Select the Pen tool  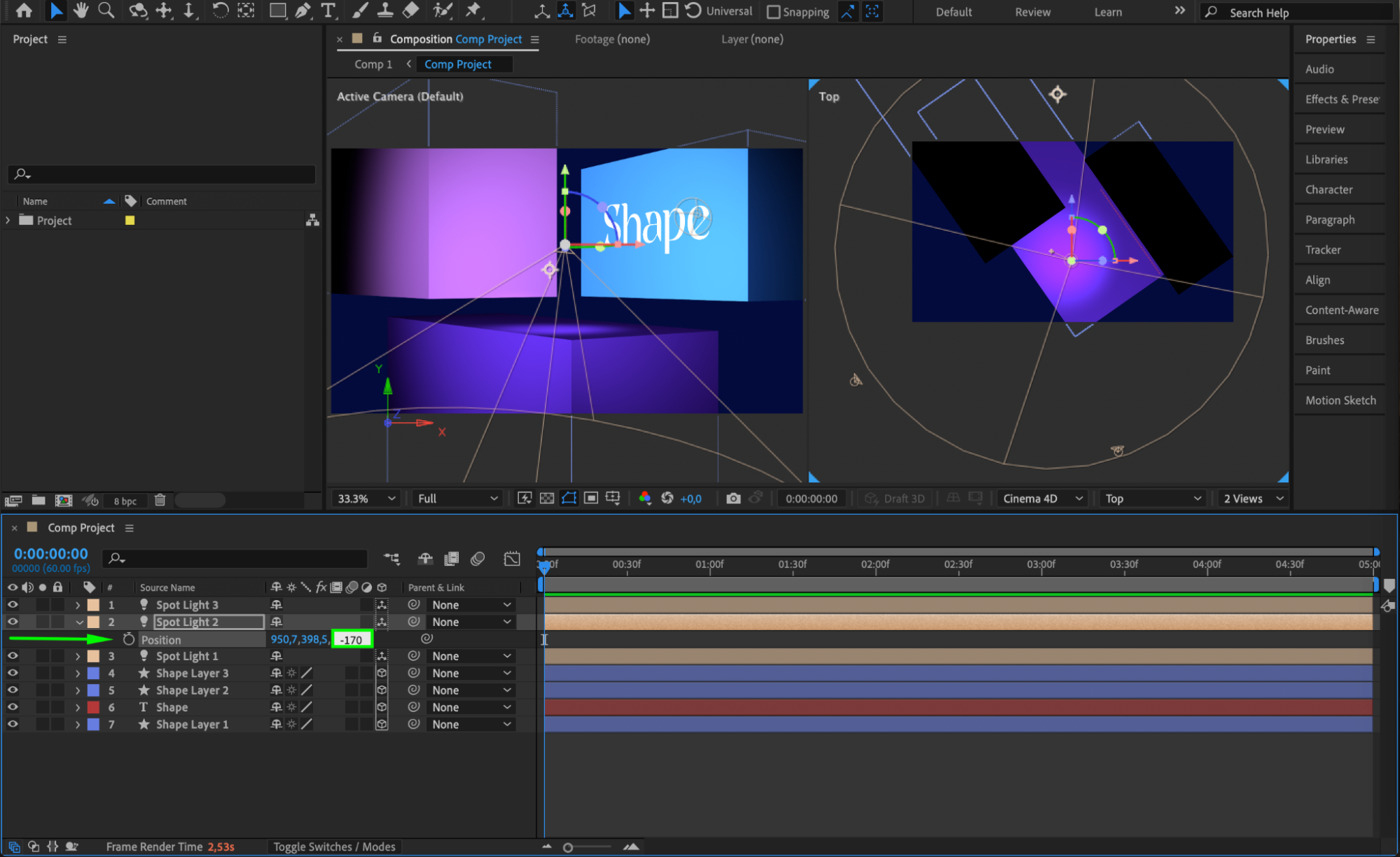point(303,11)
